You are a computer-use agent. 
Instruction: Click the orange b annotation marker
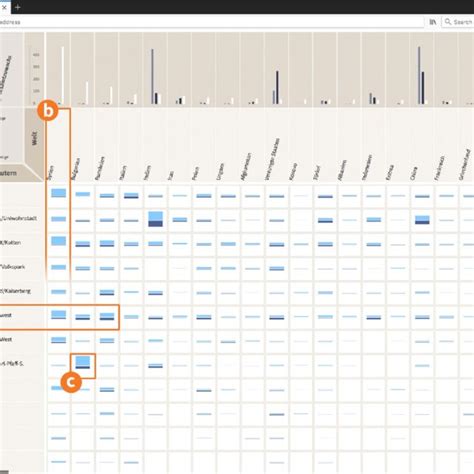coord(48,111)
